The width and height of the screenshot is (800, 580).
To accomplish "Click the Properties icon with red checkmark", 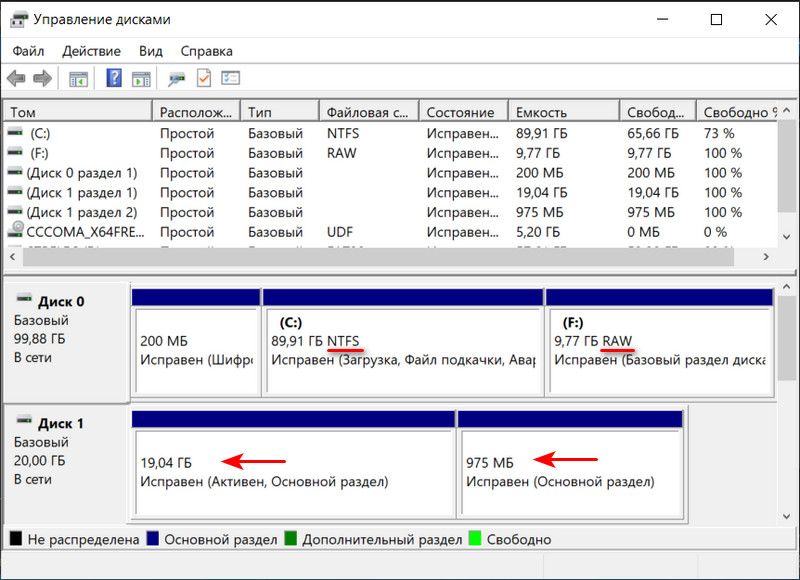I will 204,78.
